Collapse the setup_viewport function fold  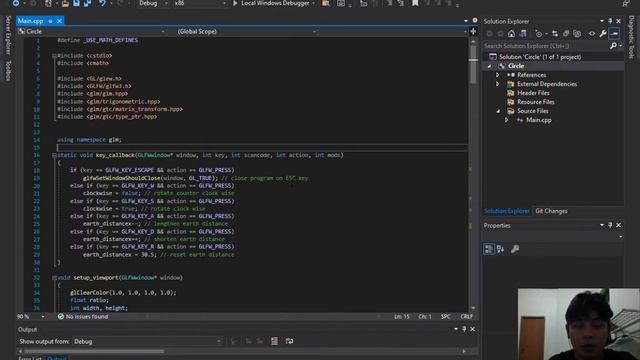[x=54, y=278]
